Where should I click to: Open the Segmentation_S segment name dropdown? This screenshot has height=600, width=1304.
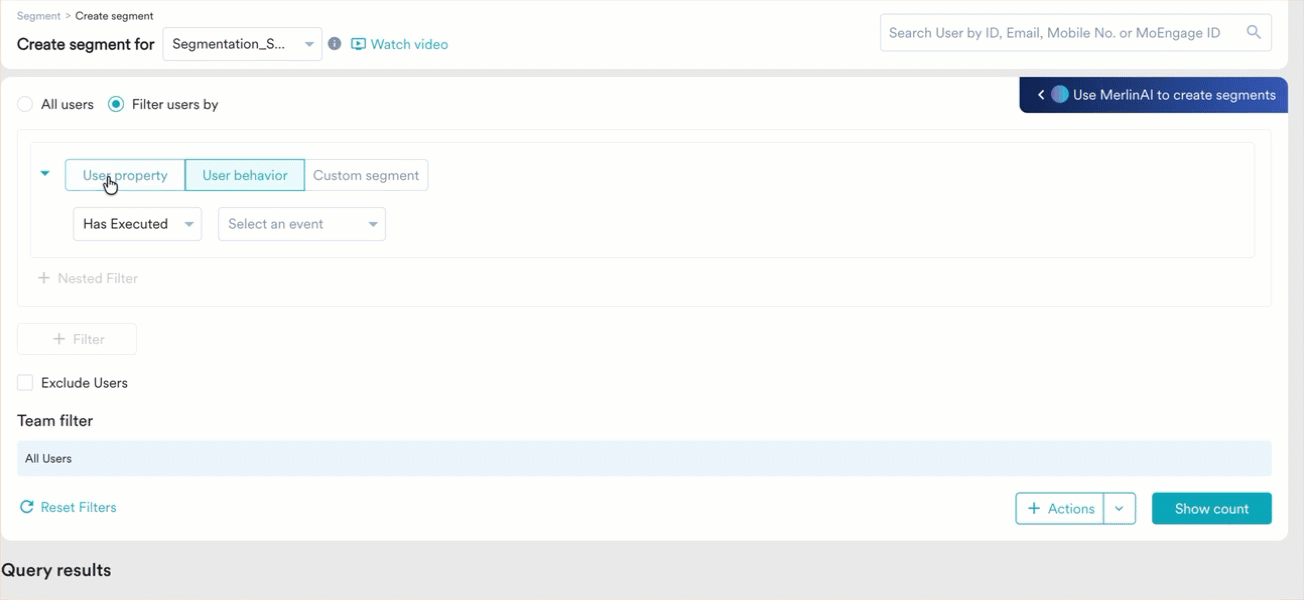[242, 43]
